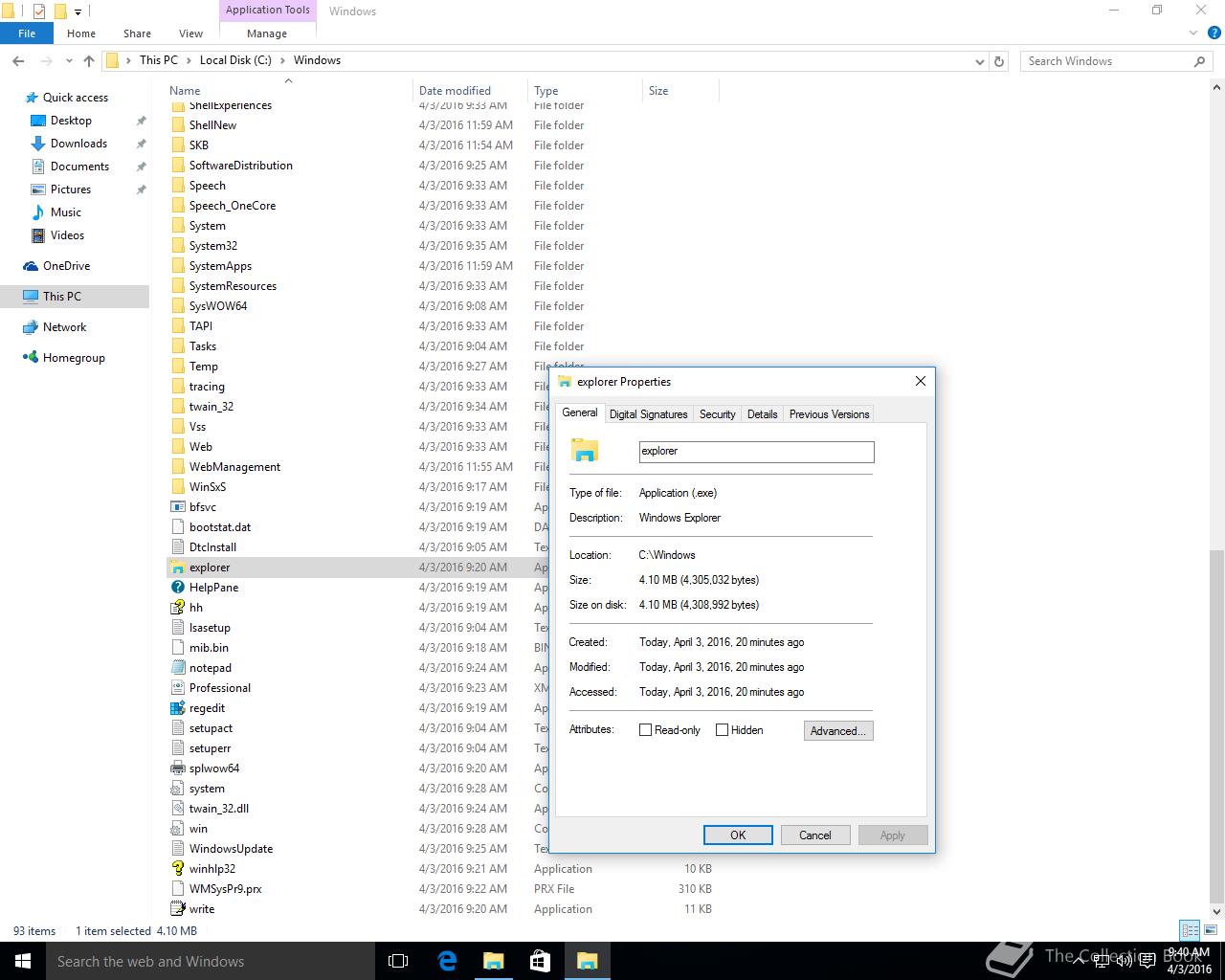
Task: Select the write application icon
Action: (x=177, y=909)
